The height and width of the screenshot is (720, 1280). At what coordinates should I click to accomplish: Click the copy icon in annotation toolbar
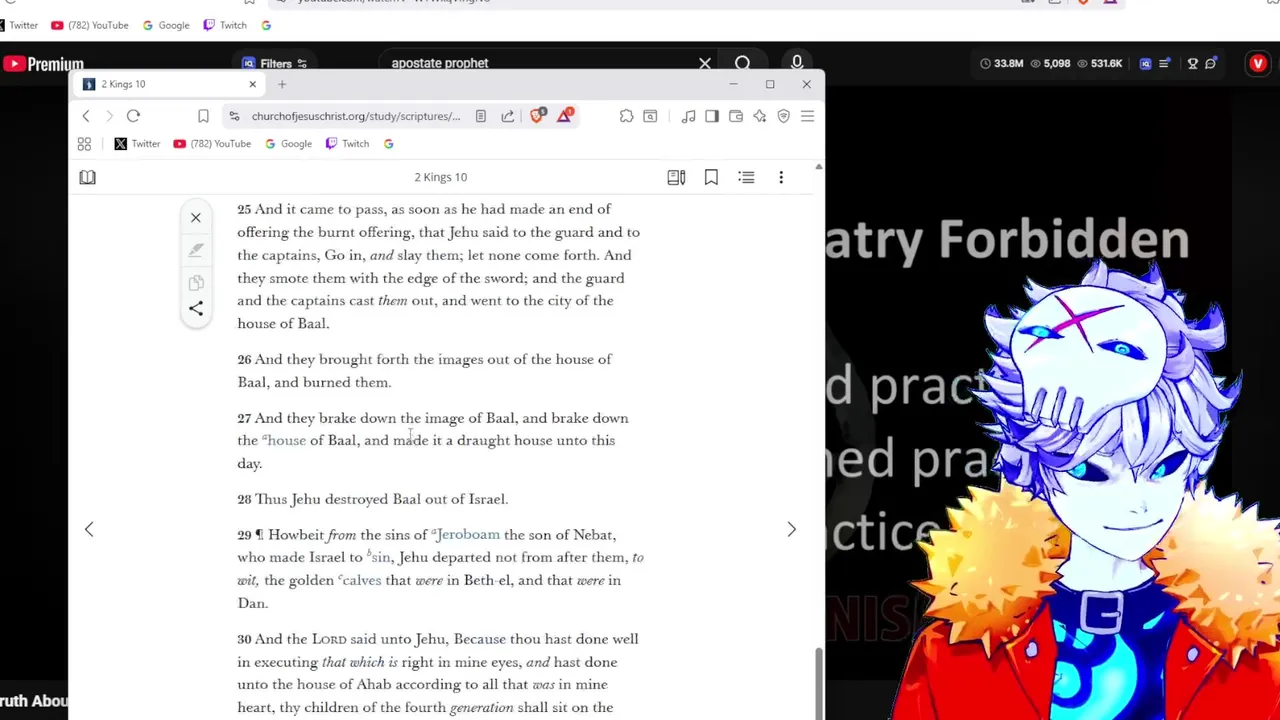pyautogui.click(x=196, y=283)
